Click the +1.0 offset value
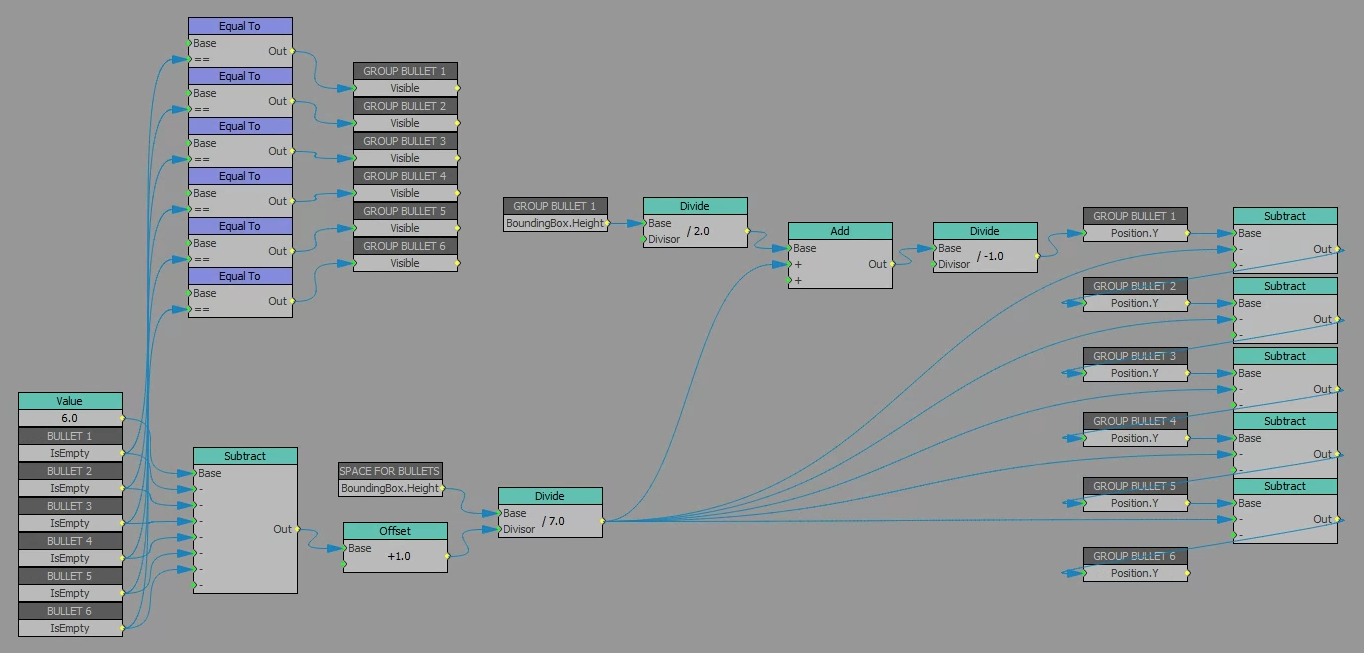Image resolution: width=1364 pixels, height=653 pixels. [x=399, y=556]
